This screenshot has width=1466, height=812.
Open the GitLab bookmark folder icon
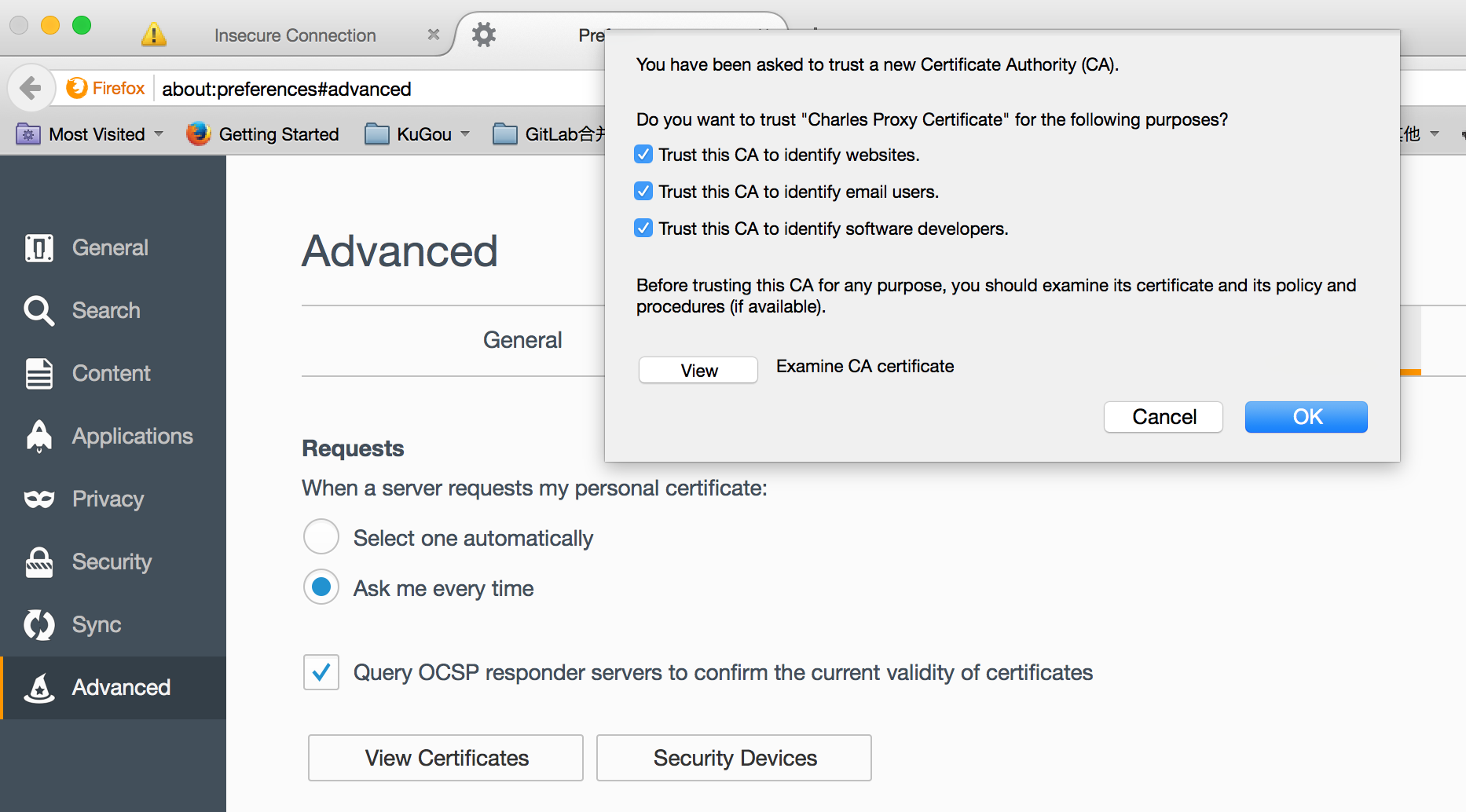point(504,134)
